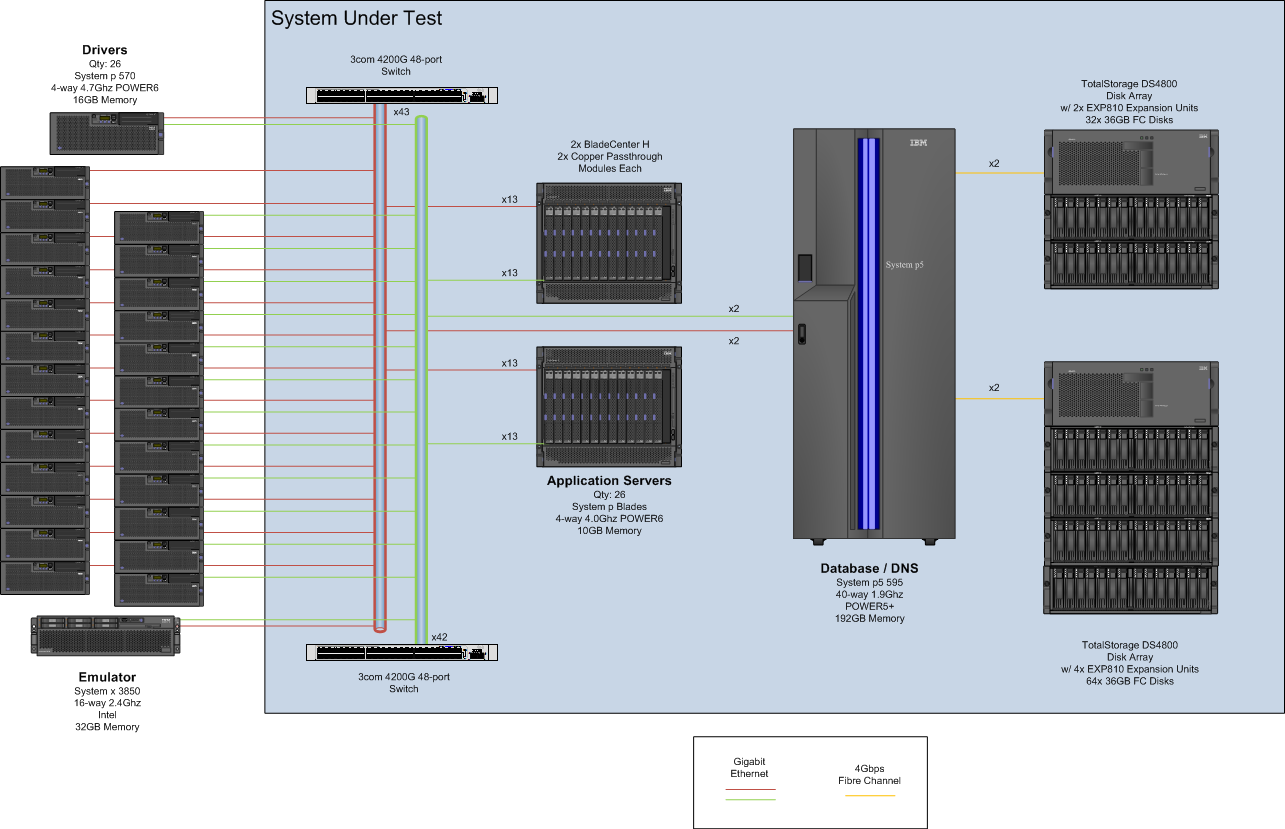The image size is (1285, 829).
Task: Click the top 3com 4200G switch
Action: [401, 96]
